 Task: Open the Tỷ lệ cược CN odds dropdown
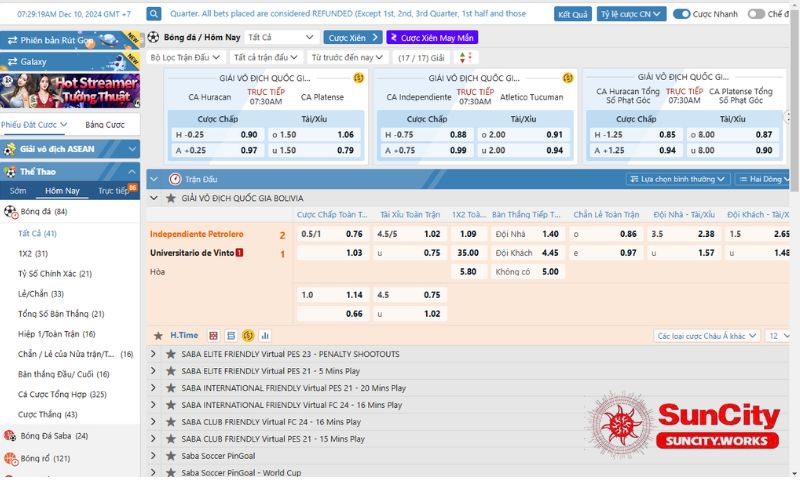tap(630, 14)
